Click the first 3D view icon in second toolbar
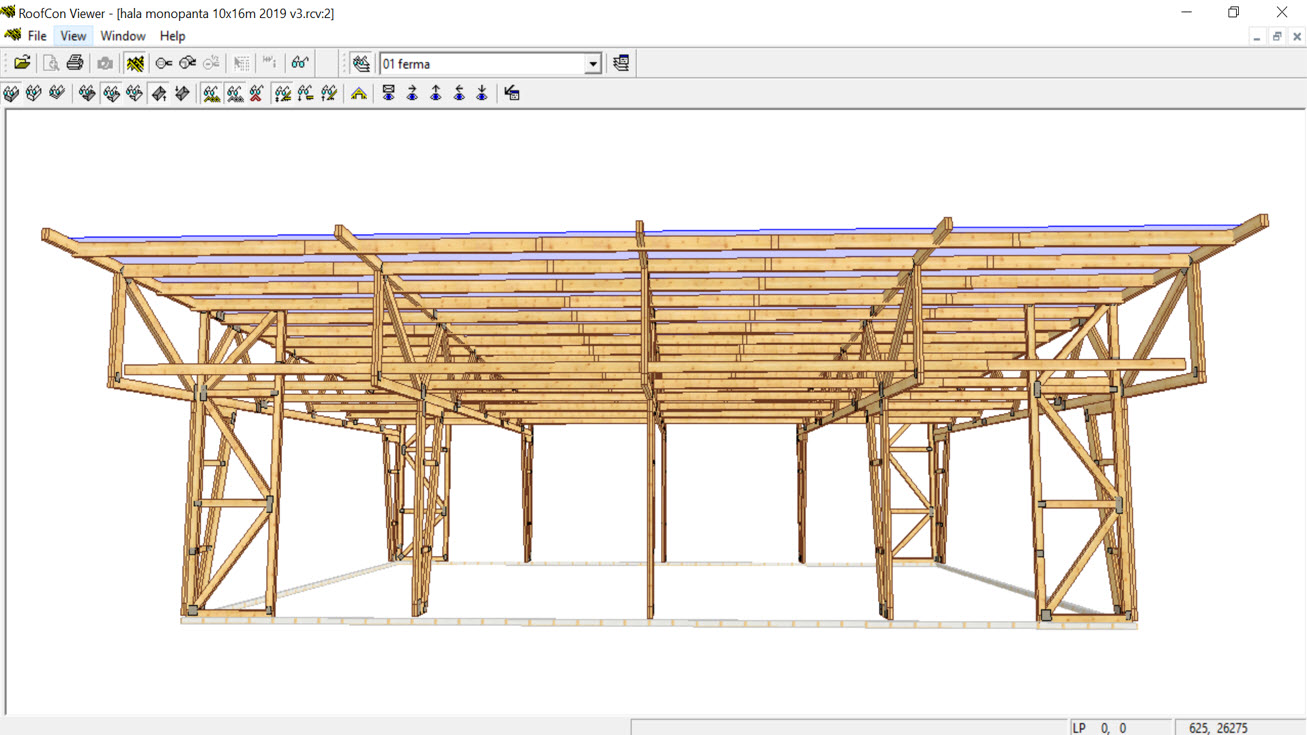 tap(11, 93)
